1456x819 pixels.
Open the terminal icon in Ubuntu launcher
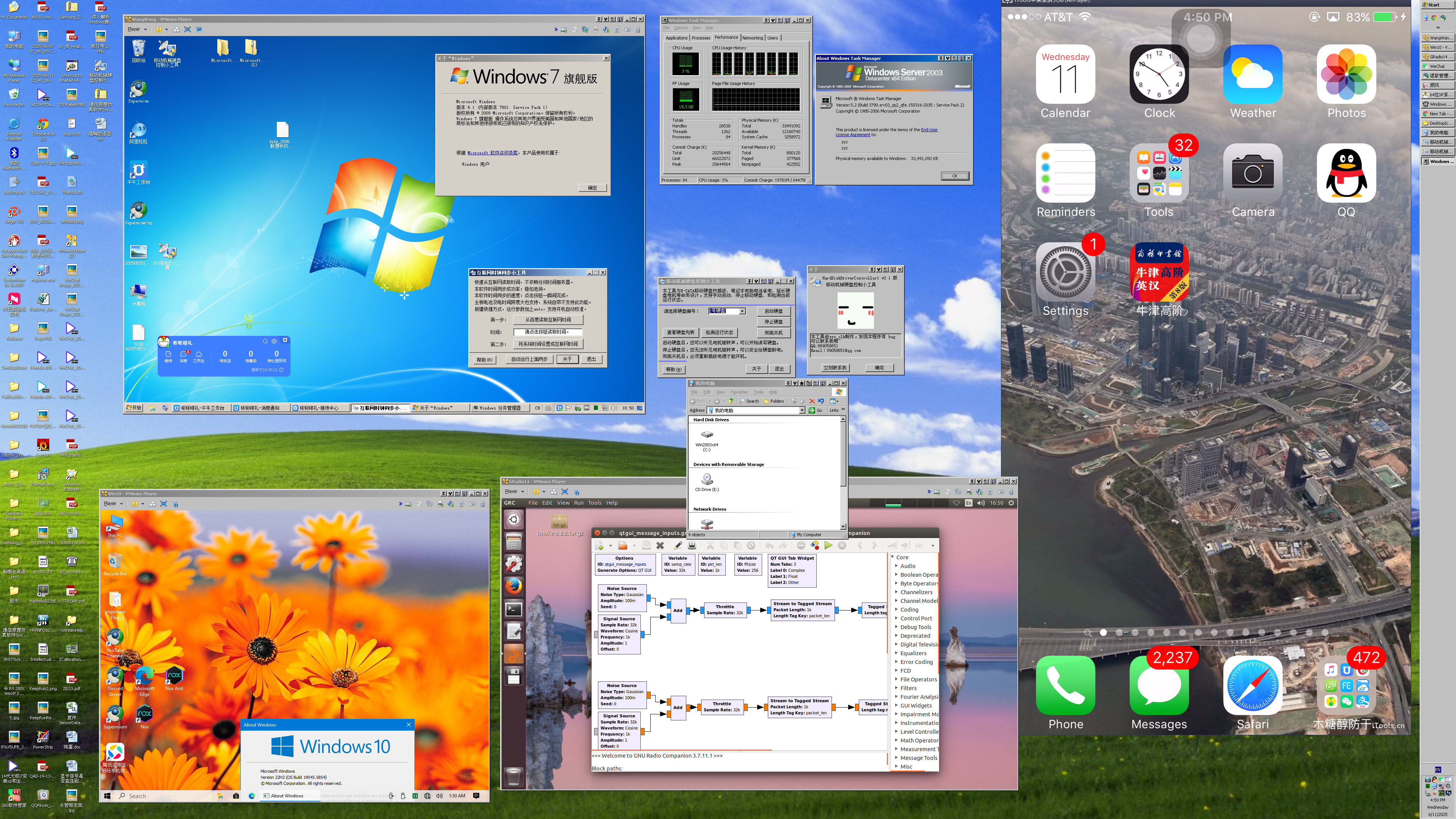click(513, 609)
